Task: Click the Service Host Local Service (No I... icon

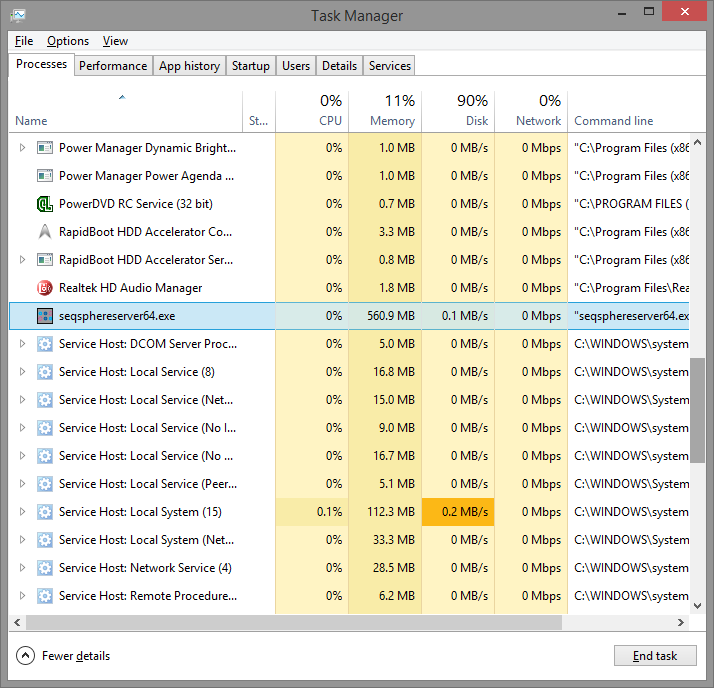Action: coord(45,428)
